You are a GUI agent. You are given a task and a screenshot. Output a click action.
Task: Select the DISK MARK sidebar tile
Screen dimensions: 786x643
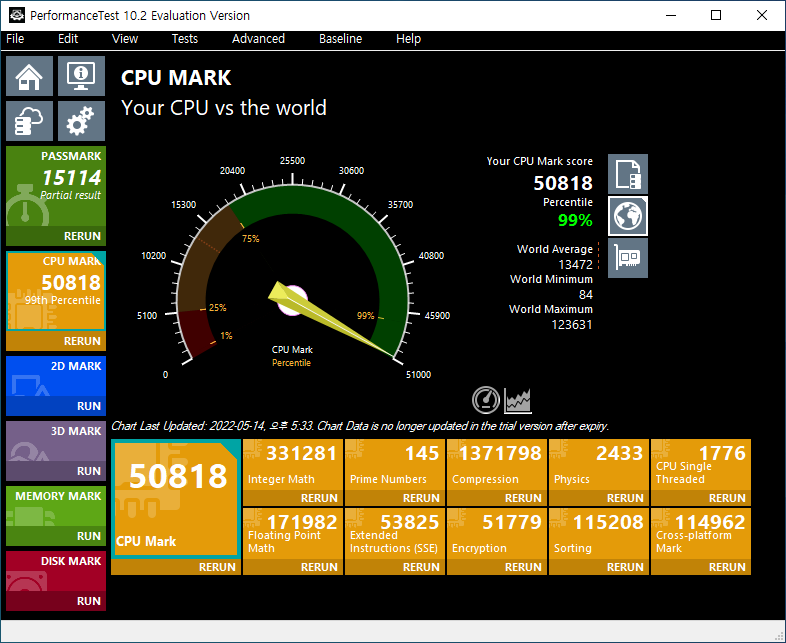(56, 571)
